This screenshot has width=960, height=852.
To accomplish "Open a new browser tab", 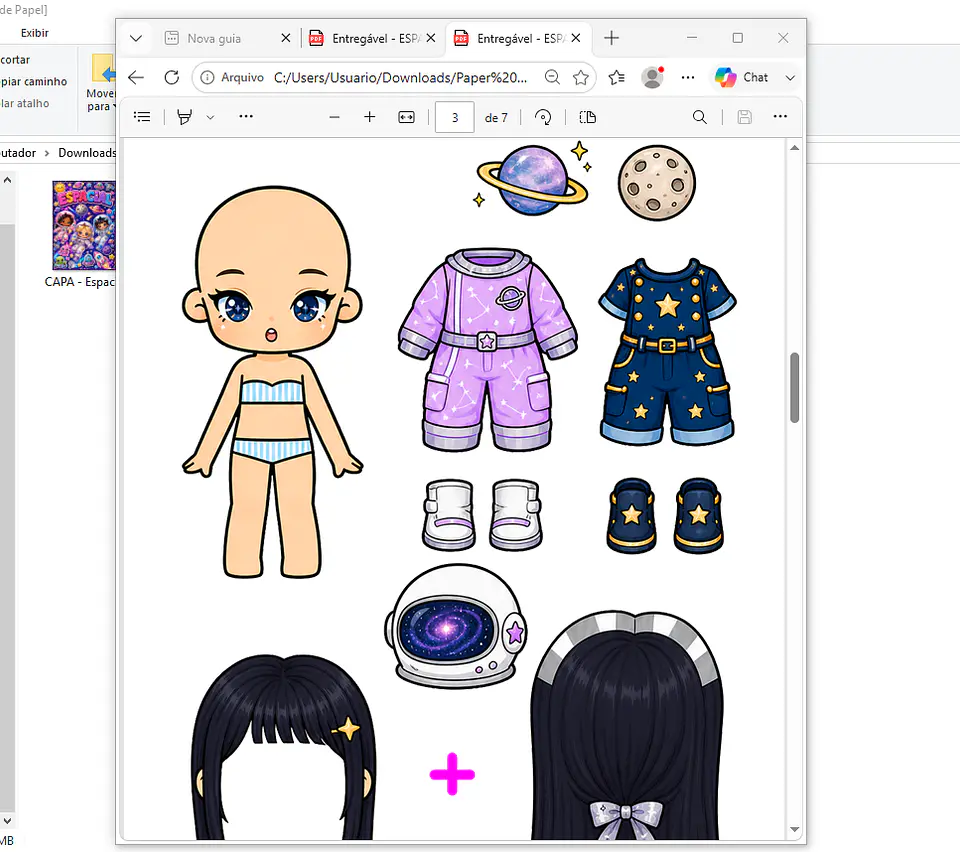I will pyautogui.click(x=611, y=38).
